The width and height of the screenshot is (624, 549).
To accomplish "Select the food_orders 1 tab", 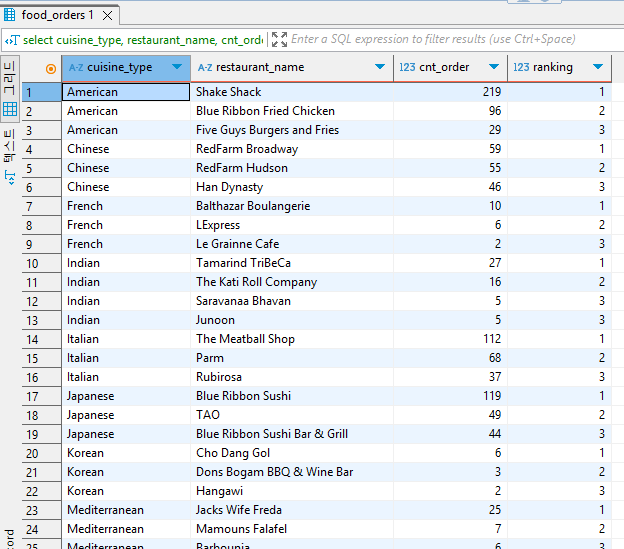I will (x=58, y=15).
